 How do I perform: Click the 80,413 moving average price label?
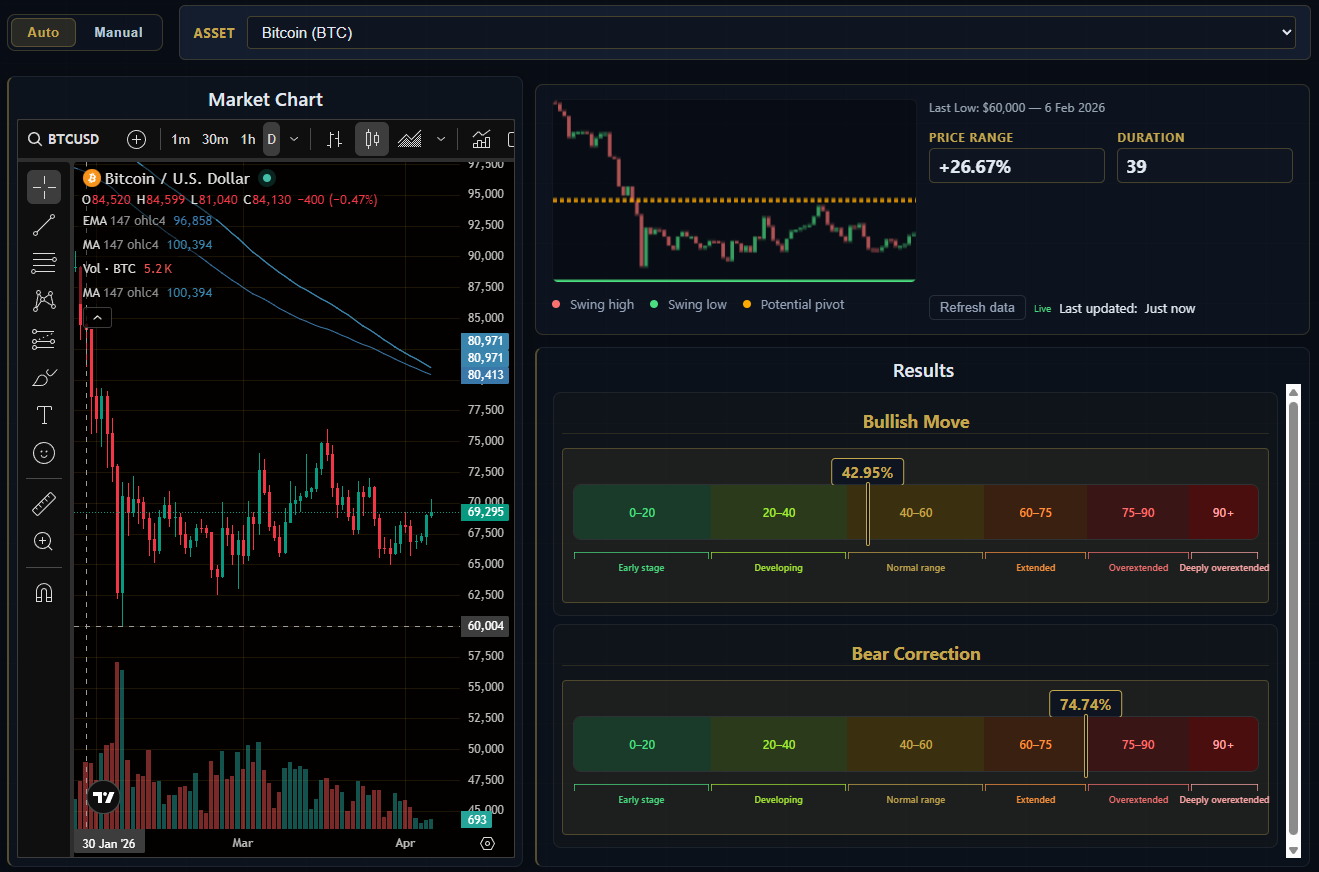coord(485,375)
